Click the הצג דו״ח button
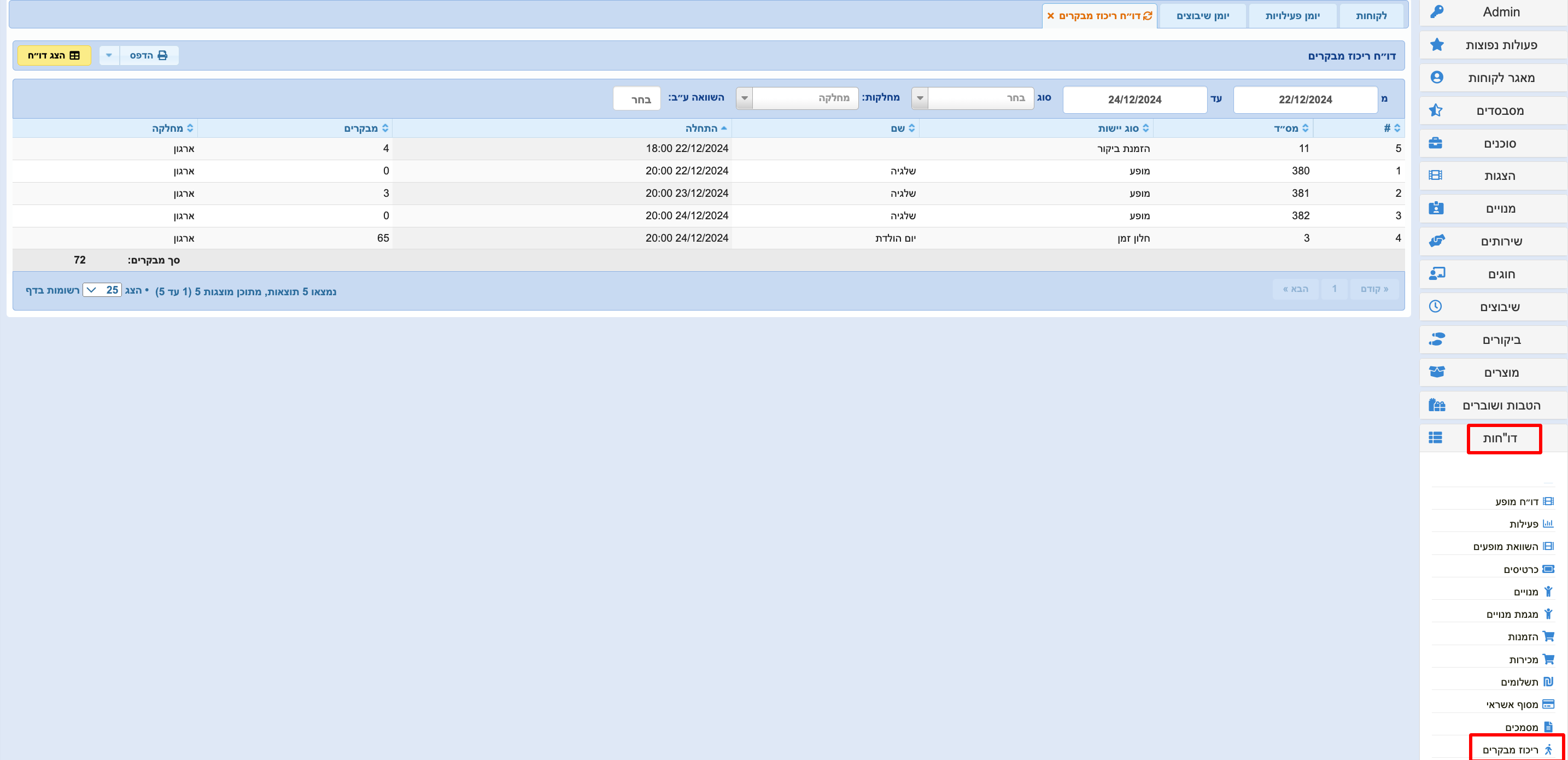The image size is (1568, 760). coord(54,55)
